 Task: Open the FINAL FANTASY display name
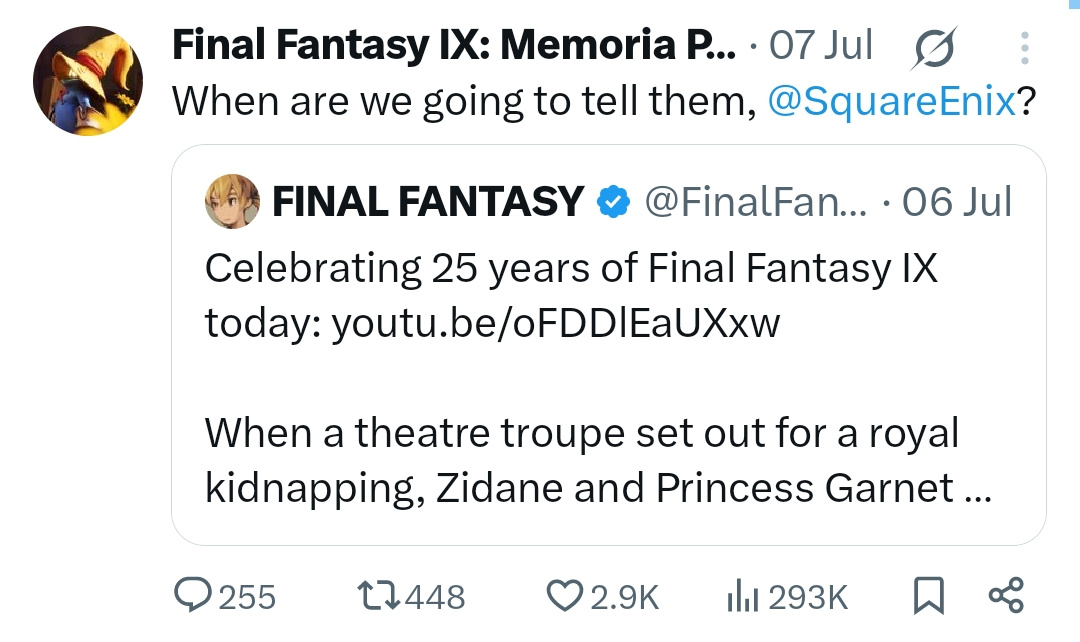click(x=428, y=201)
